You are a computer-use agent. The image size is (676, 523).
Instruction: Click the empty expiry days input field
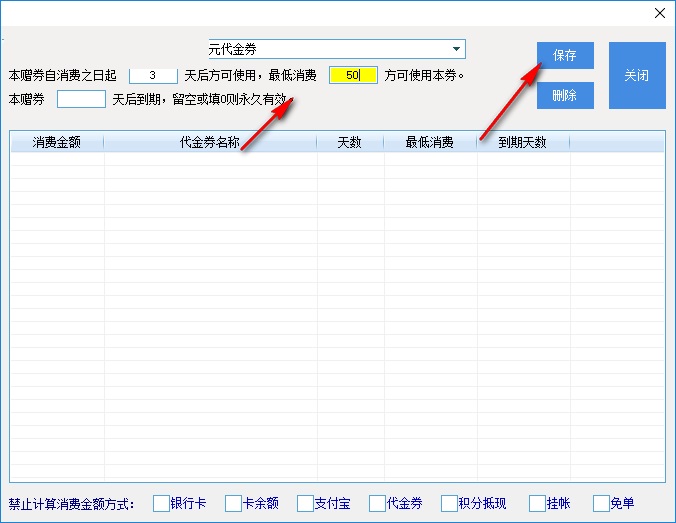(x=81, y=99)
